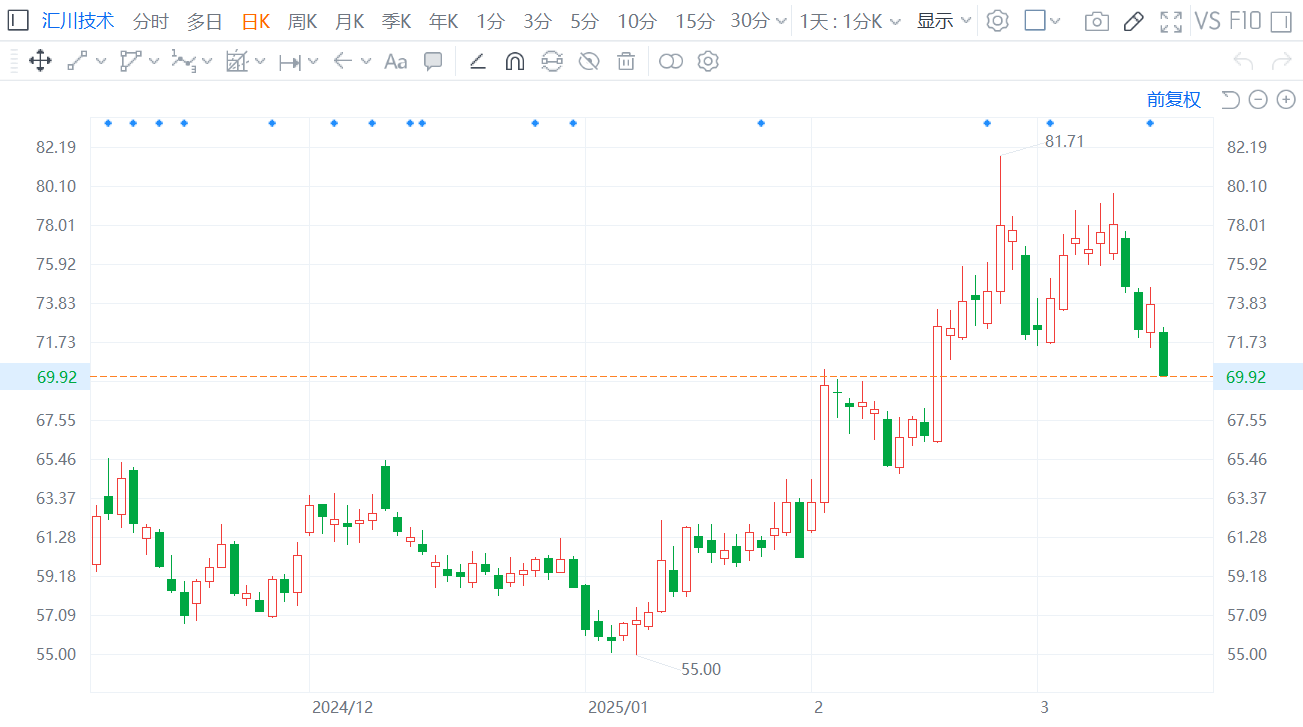Select the move crosshair tool
The width and height of the screenshot is (1303, 727).
(40, 61)
